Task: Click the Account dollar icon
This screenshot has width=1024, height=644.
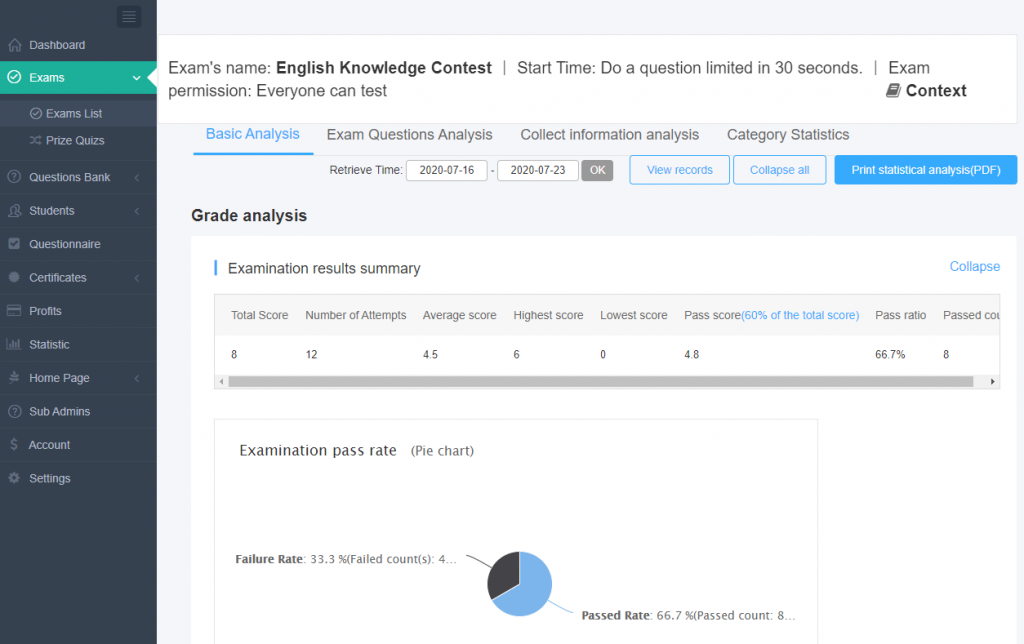Action: pyautogui.click(x=14, y=444)
